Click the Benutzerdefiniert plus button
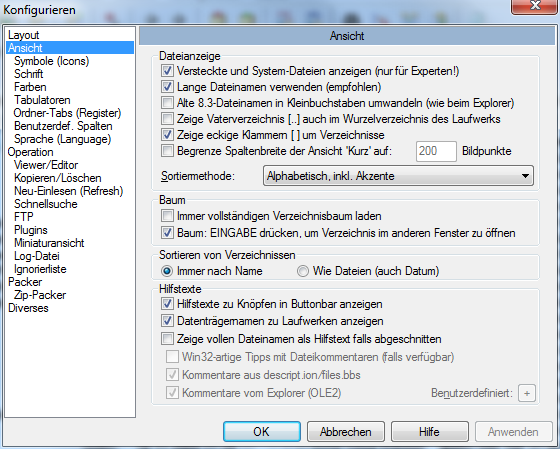The width and height of the screenshot is (560, 449). (527, 393)
